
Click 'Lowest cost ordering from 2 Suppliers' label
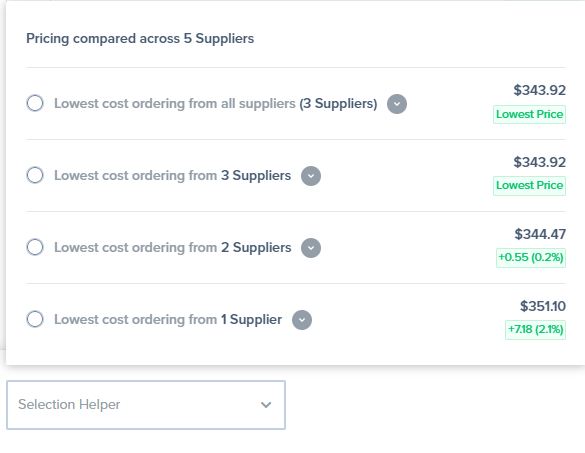(x=173, y=247)
